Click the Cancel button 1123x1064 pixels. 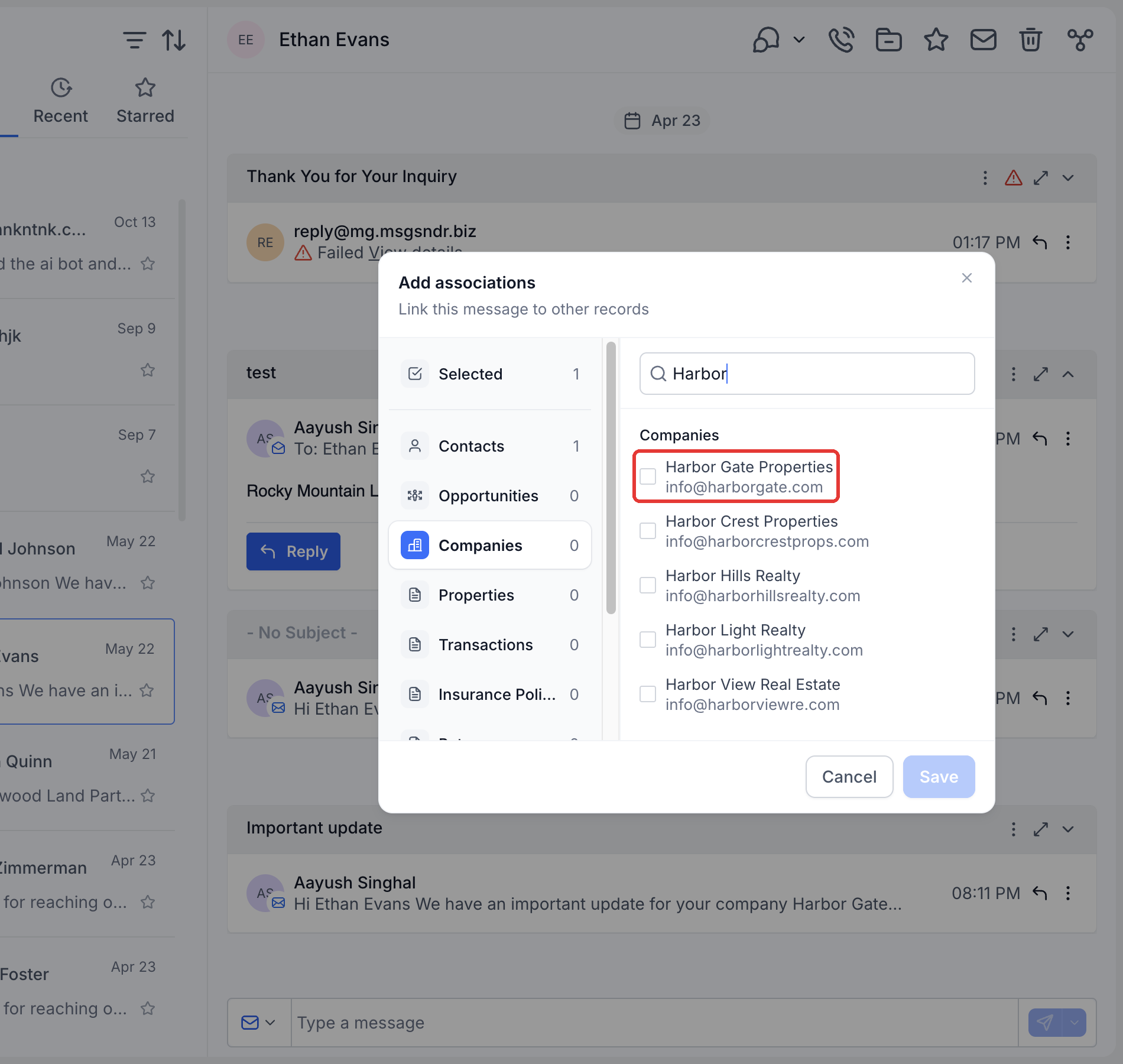click(x=849, y=777)
